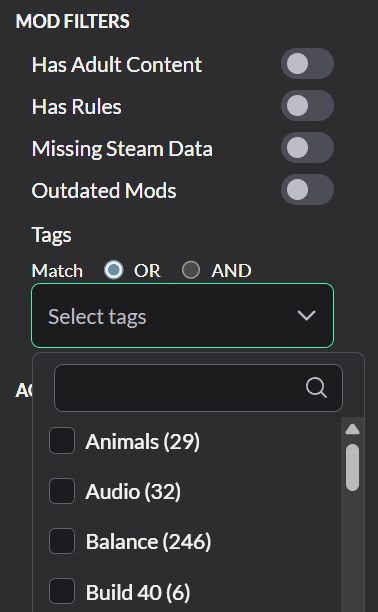The image size is (378, 612).
Task: Click the Animals (29) tag label
Action: [143, 441]
